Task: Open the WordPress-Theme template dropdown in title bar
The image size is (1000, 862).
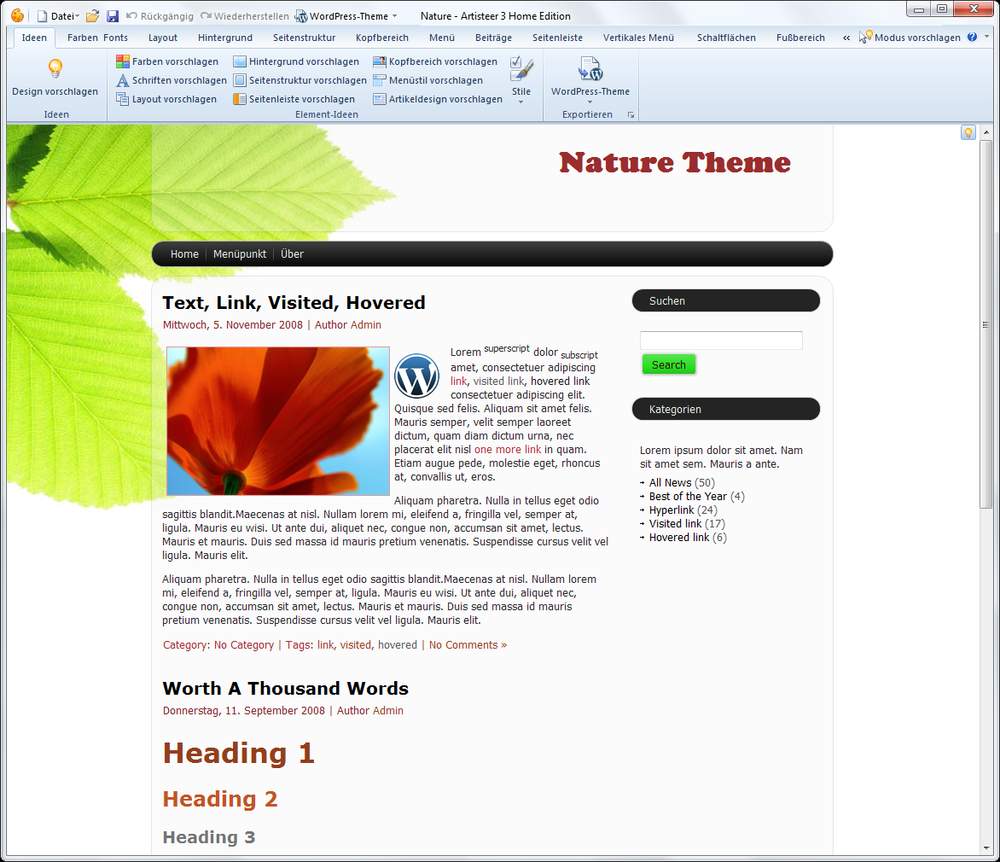Action: 346,16
